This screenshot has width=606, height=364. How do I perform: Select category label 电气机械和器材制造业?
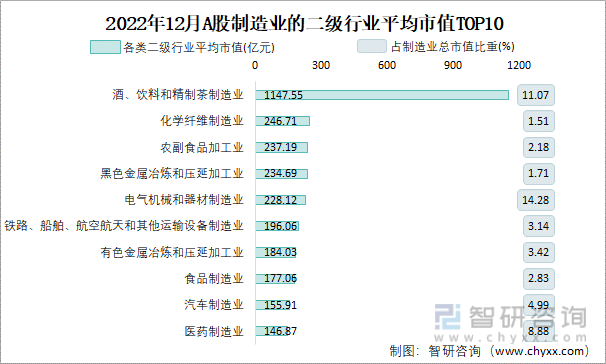[184, 200]
